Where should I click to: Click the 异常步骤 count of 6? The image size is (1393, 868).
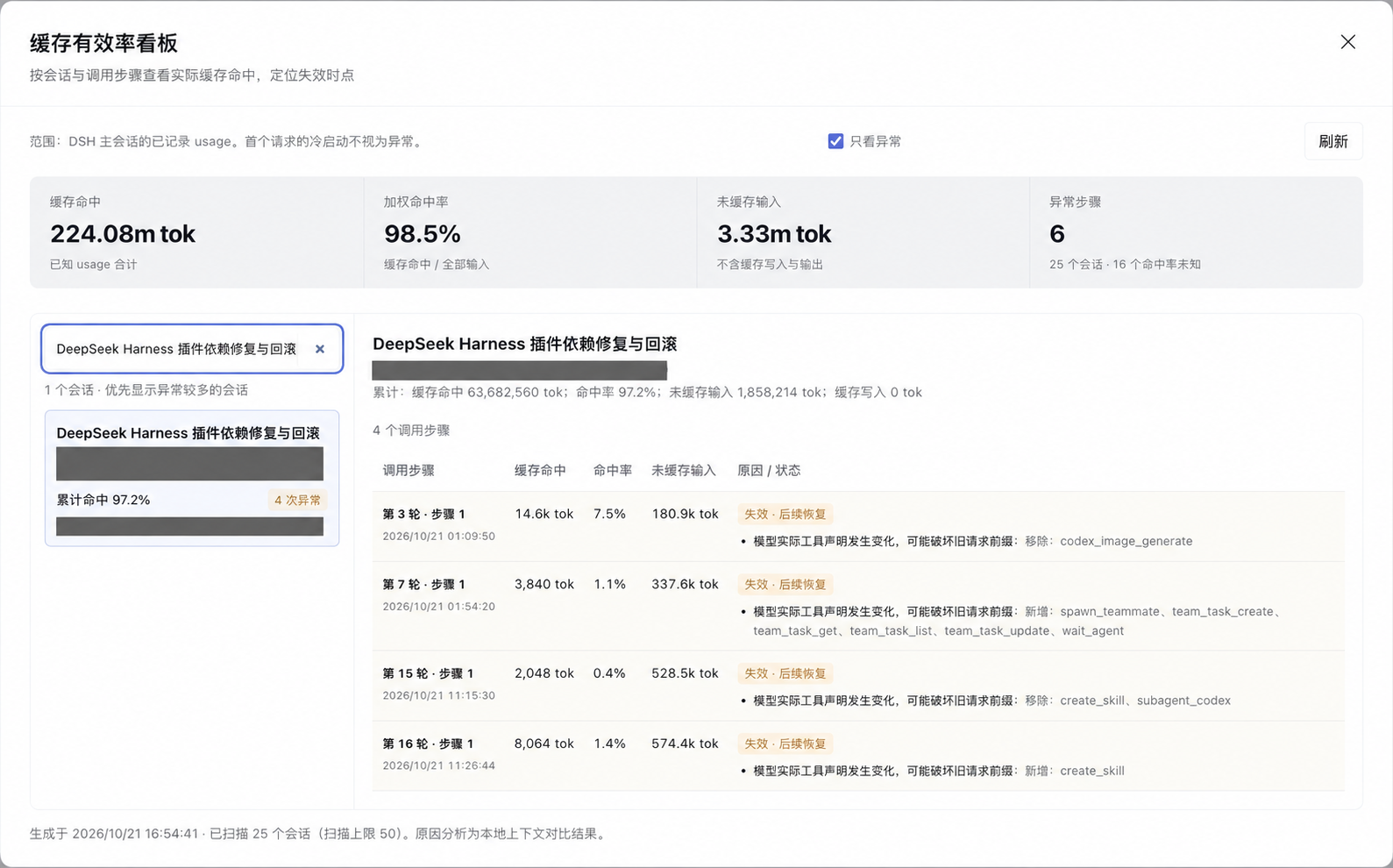tap(1057, 234)
